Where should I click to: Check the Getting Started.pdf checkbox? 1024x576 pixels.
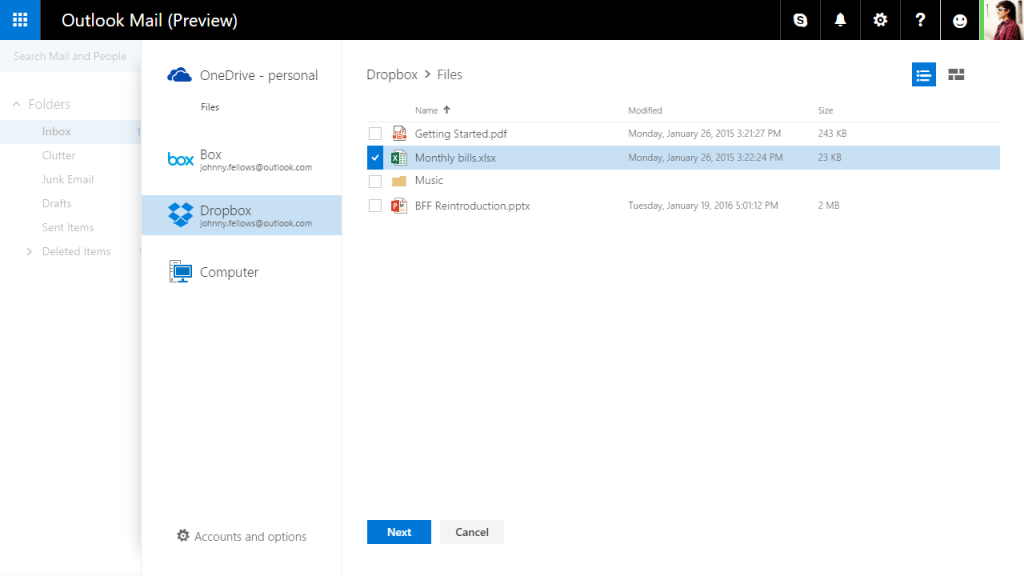tap(375, 133)
